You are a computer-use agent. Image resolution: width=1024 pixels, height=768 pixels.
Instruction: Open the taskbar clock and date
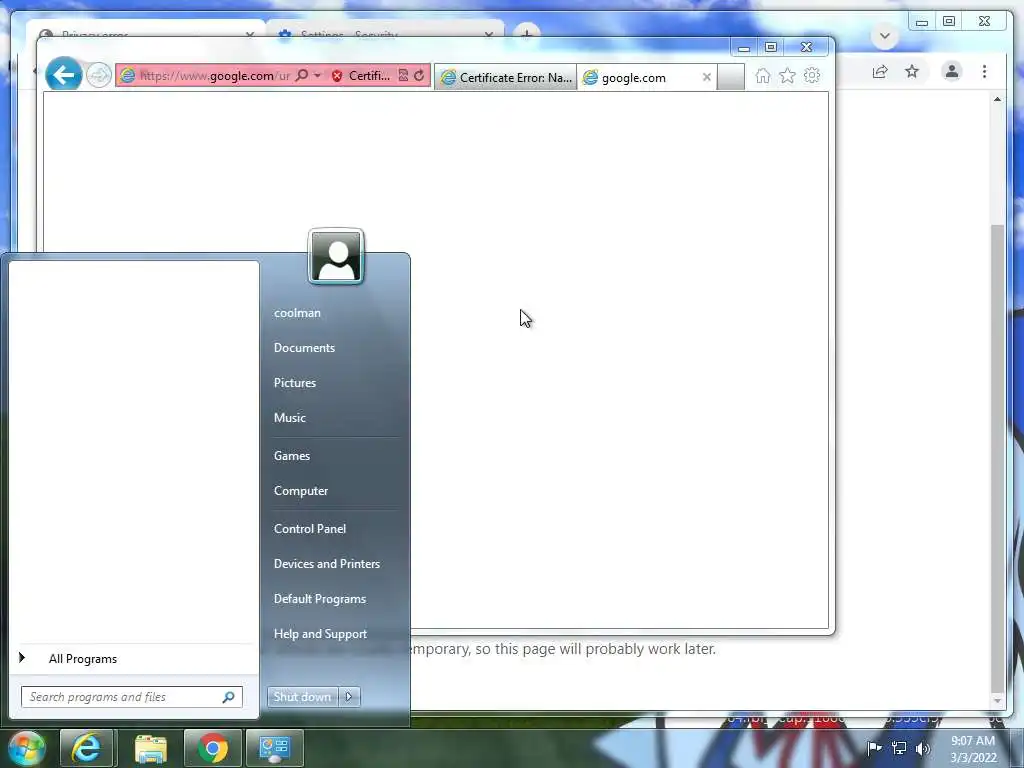[973, 749]
